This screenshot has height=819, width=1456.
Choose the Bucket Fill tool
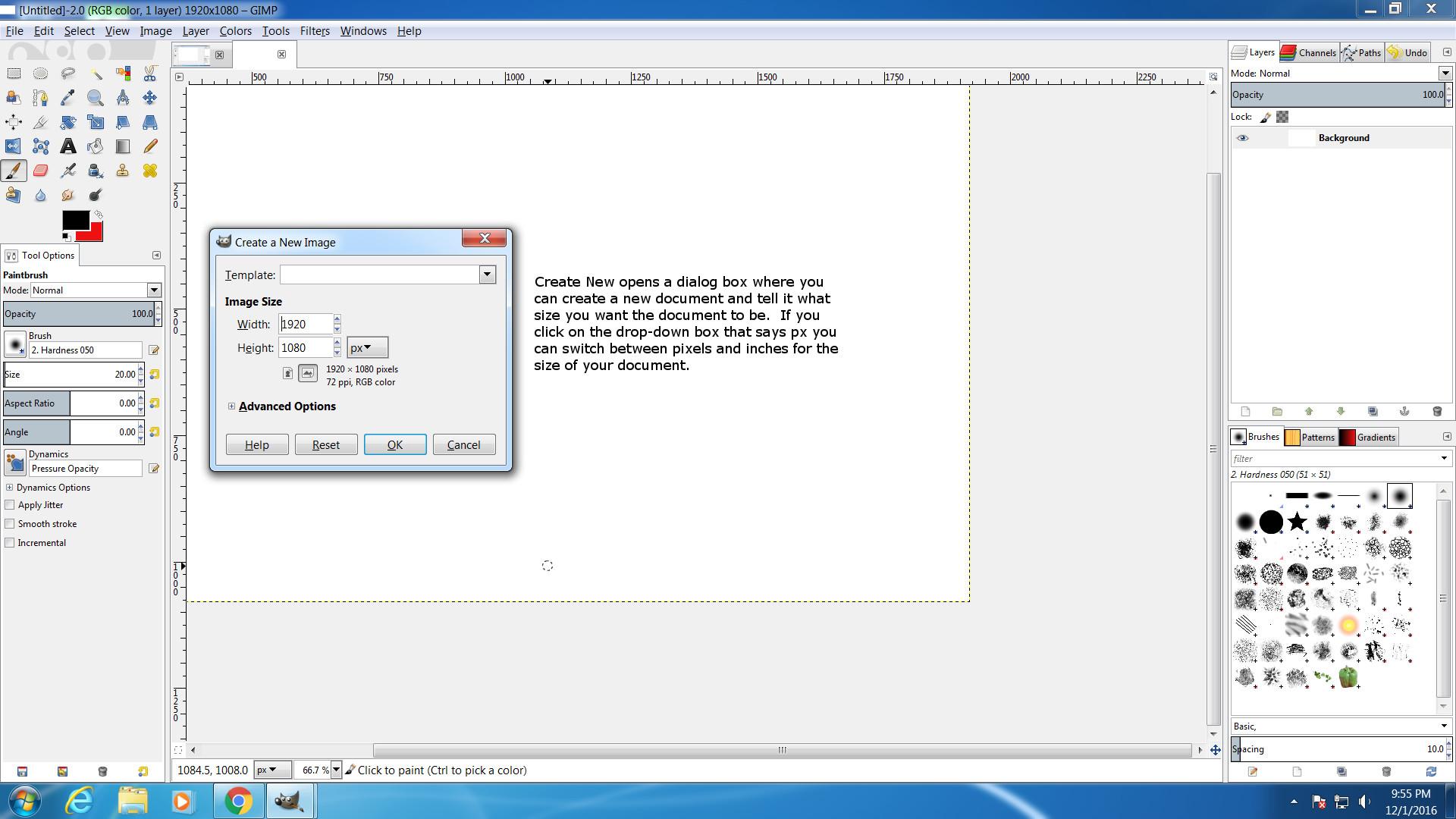click(x=96, y=146)
